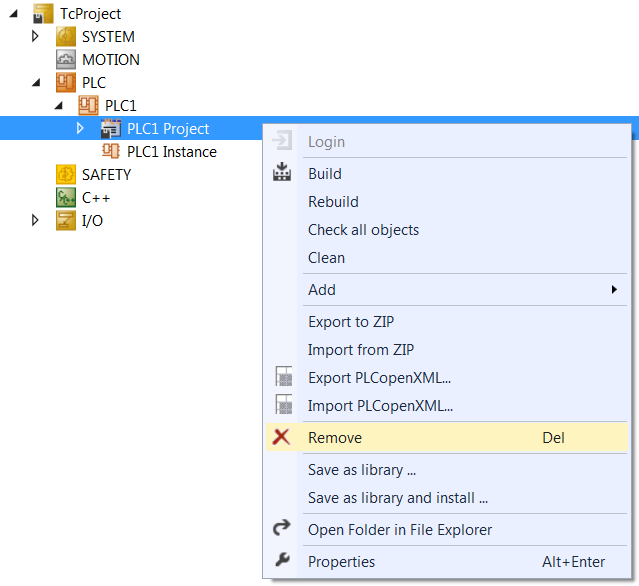Expand the PLC1 Project node

point(80,128)
